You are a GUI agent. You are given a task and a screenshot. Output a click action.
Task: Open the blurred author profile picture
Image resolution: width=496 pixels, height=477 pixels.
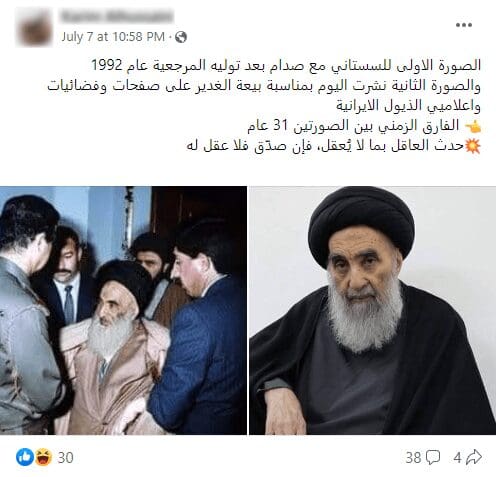click(35, 27)
